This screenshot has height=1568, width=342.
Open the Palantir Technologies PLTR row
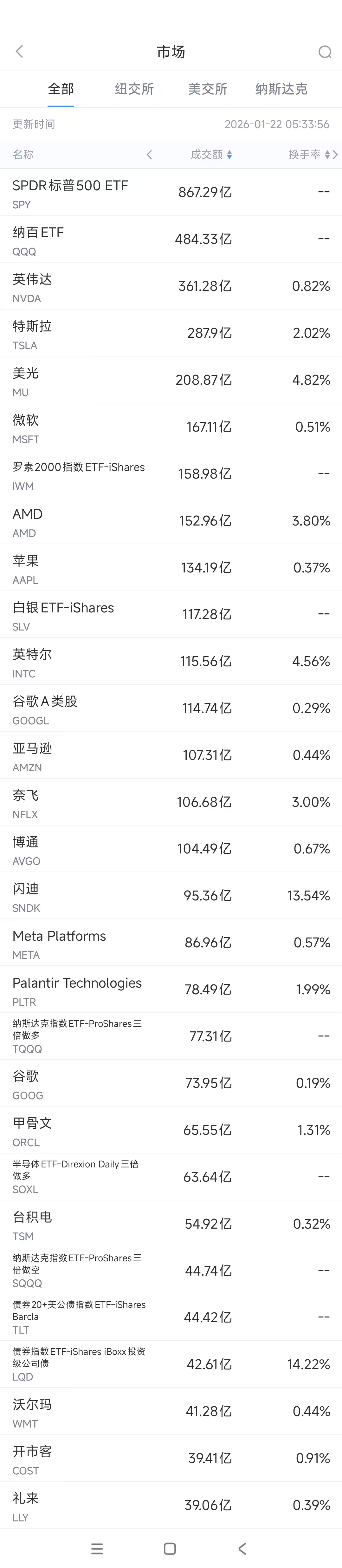point(171,989)
